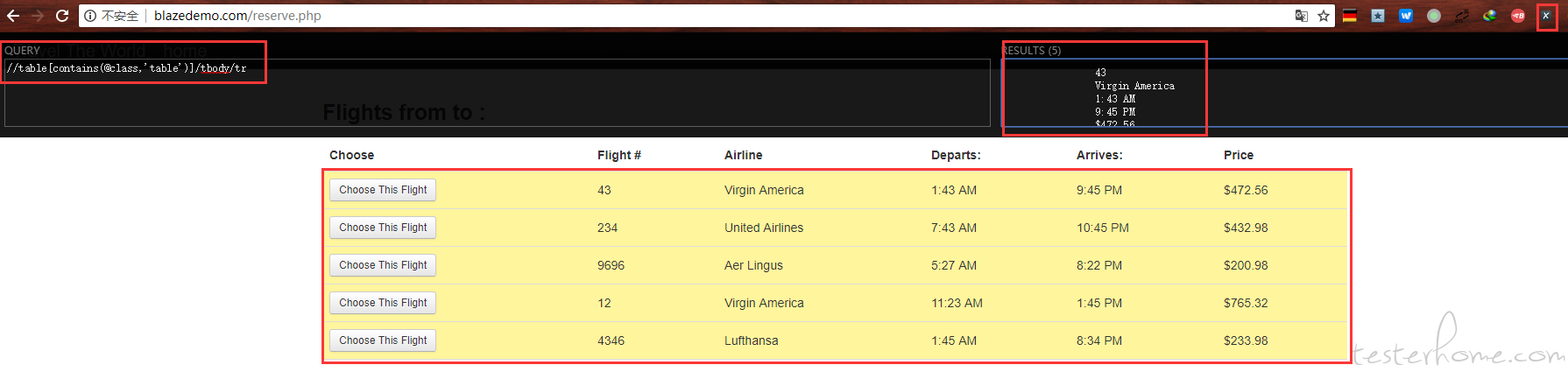Open the site security info icon
The height and width of the screenshot is (386, 1568).
click(x=90, y=16)
